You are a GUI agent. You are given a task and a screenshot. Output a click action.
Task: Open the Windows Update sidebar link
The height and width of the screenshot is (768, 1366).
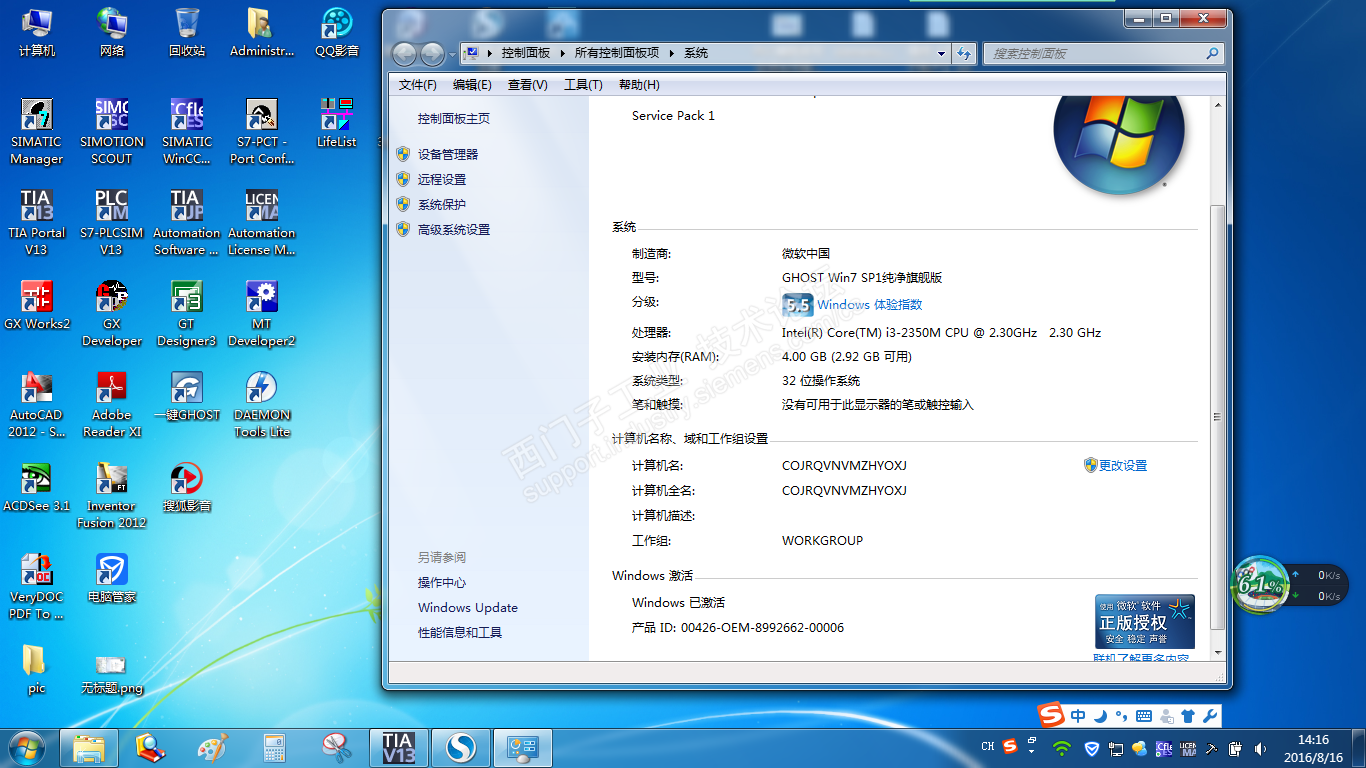click(x=468, y=608)
